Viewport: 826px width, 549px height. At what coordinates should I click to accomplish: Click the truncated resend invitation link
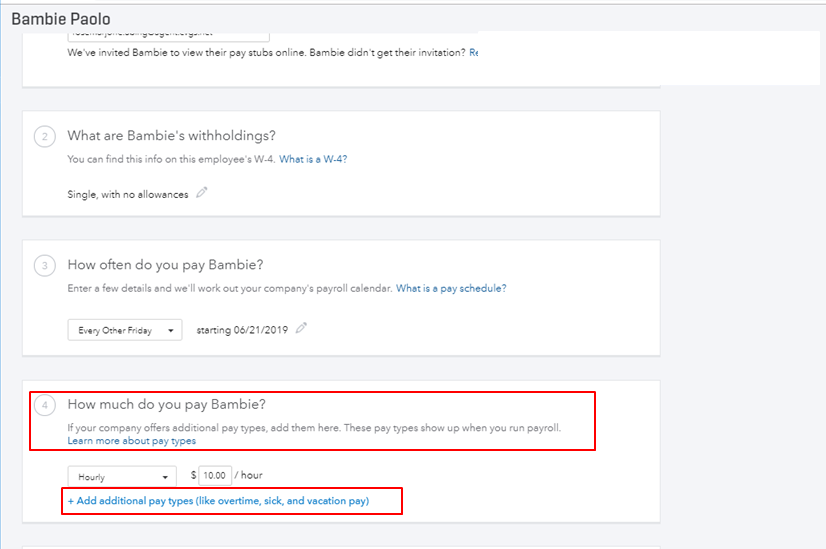click(473, 52)
